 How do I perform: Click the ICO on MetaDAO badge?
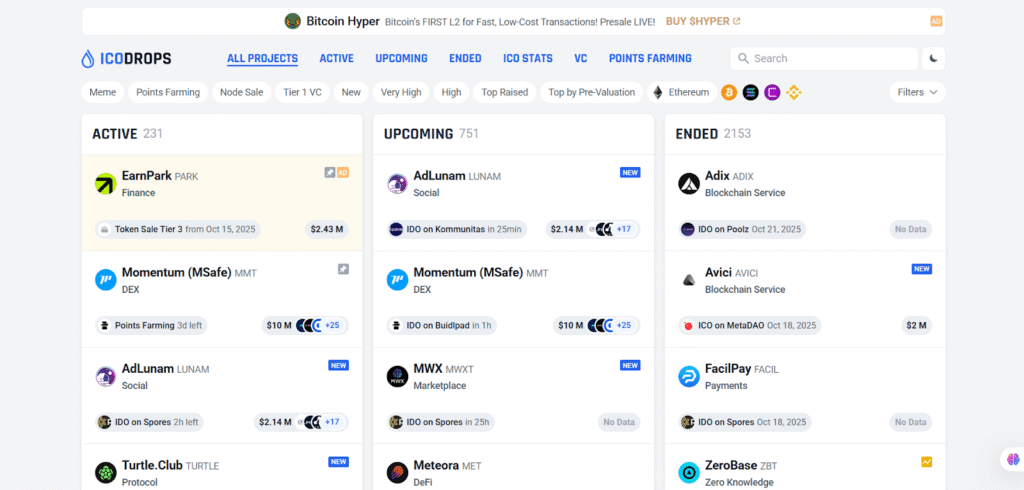(x=750, y=325)
